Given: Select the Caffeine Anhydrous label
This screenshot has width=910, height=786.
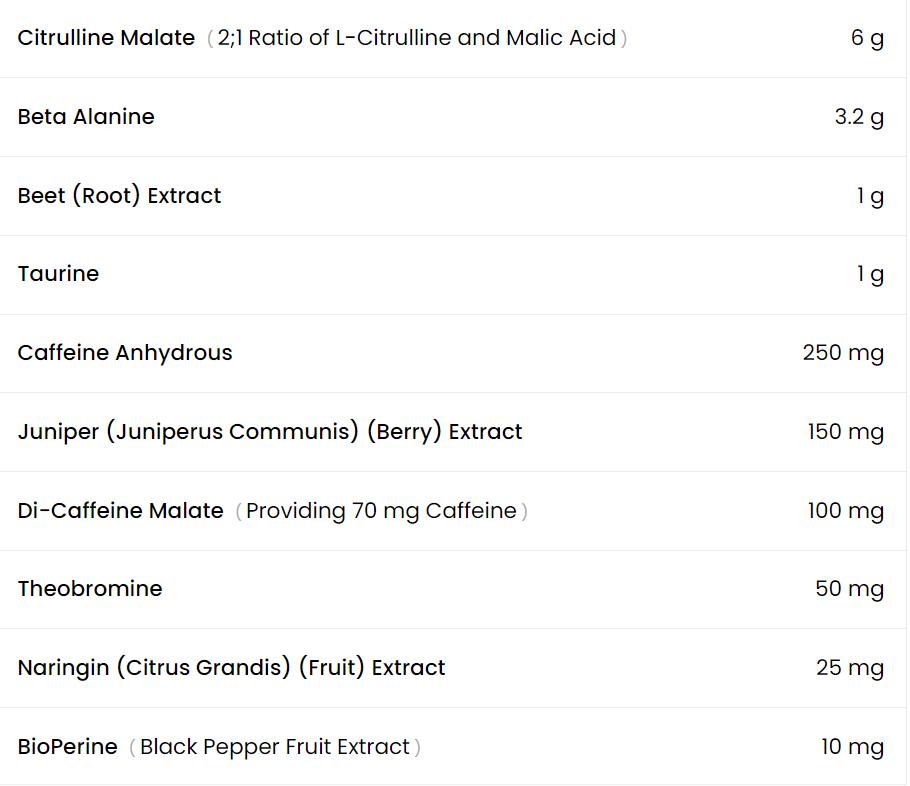Looking at the screenshot, I should 125,353.
